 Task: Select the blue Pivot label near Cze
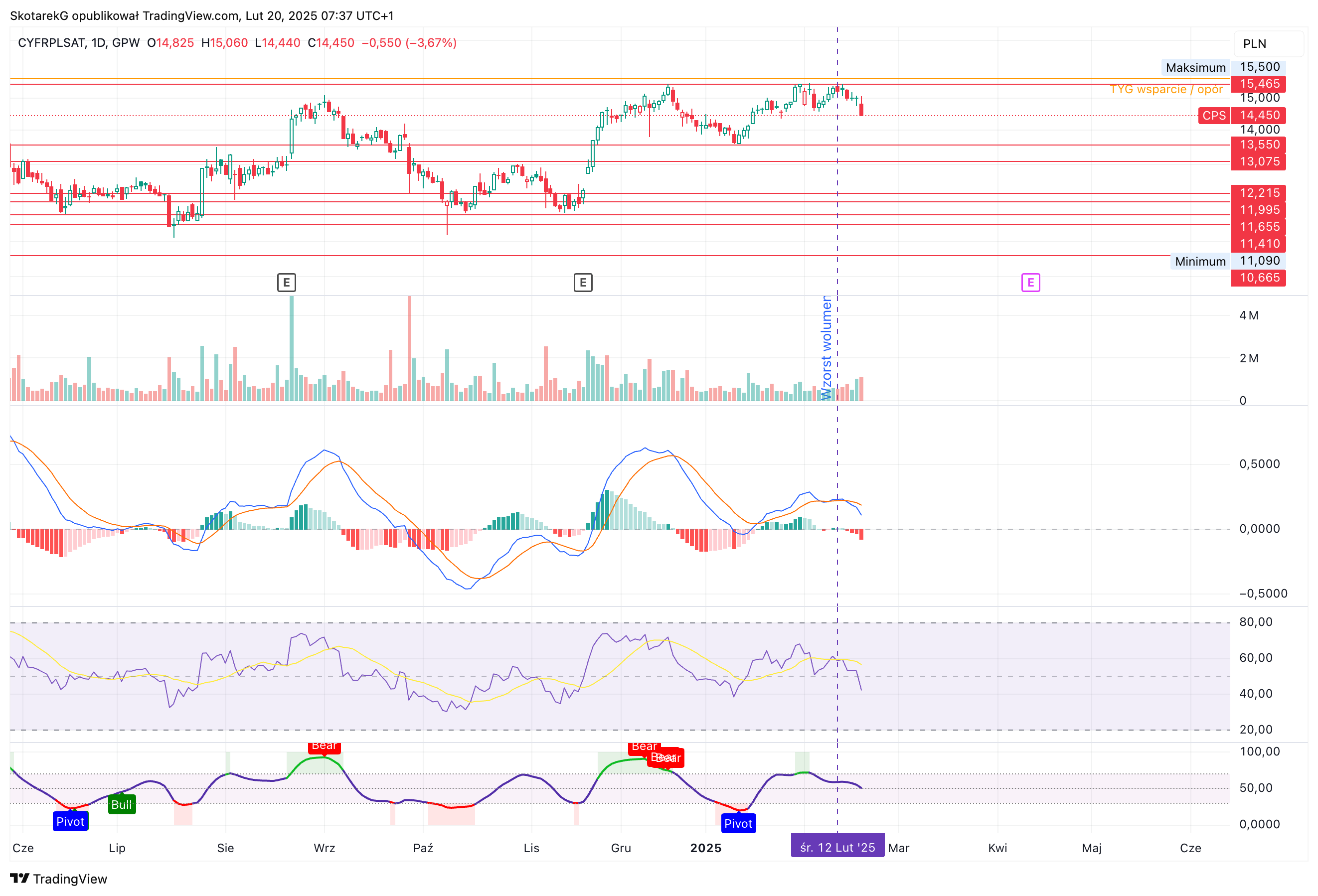(70, 822)
